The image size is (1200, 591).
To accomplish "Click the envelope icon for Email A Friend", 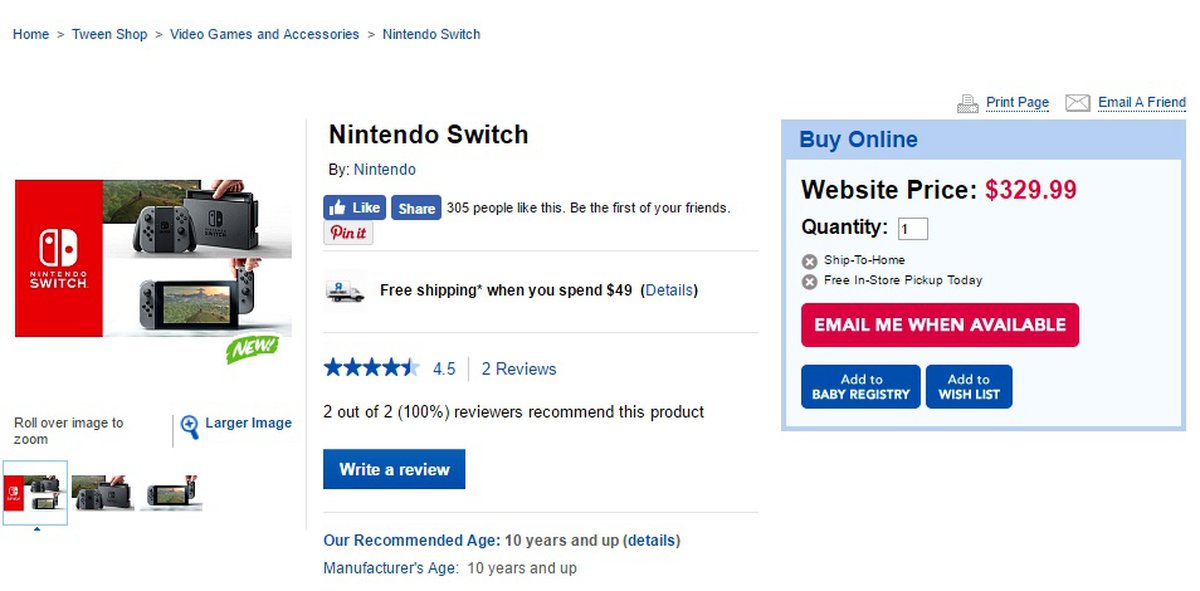I will coord(1077,103).
